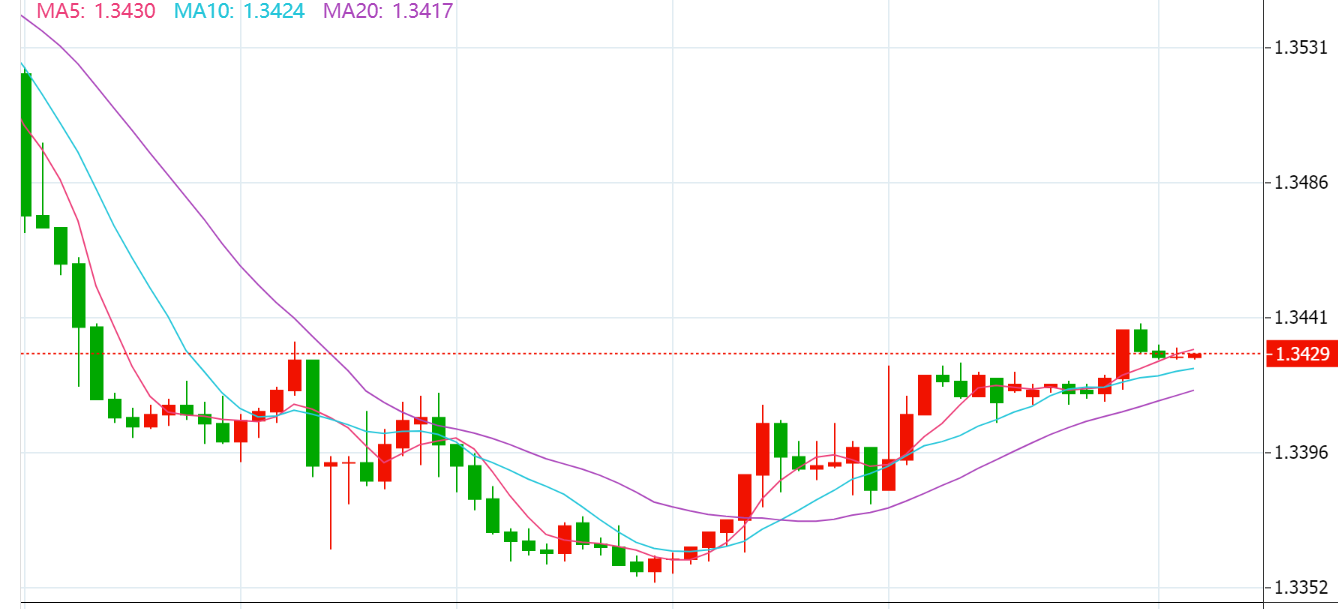Click the 1.3486 price axis label
The height and width of the screenshot is (609, 1338).
point(1300,182)
